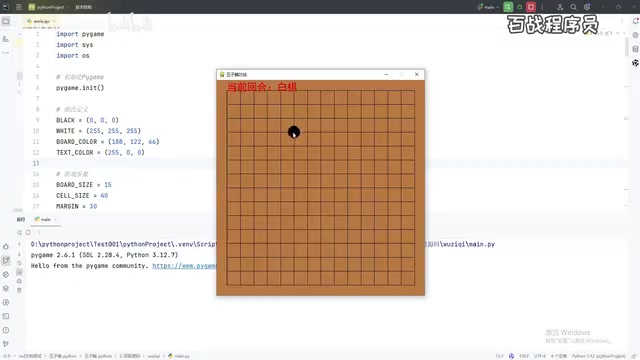
Task: Open Run panel more options dots
Action: pos(39,233)
